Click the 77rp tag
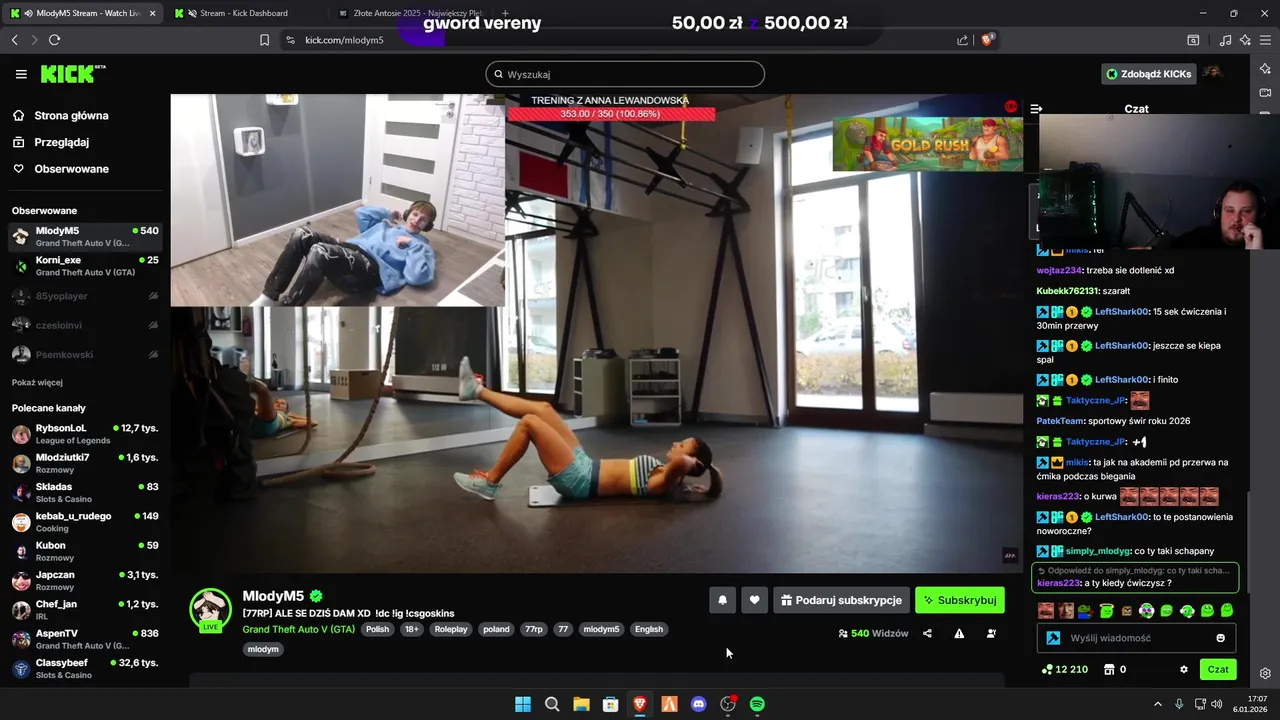The image size is (1280, 720). pos(534,629)
